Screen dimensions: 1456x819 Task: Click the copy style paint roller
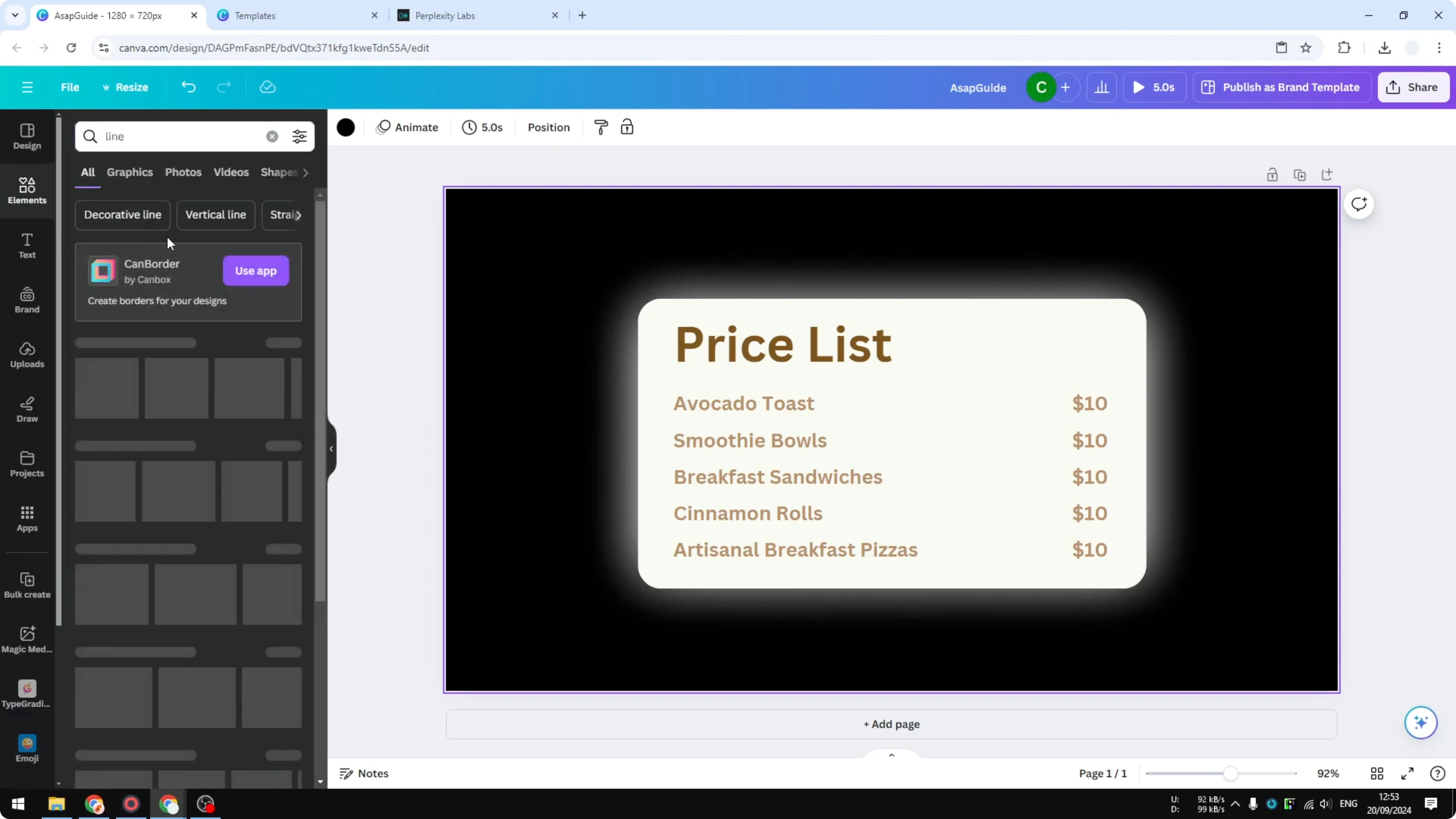click(601, 127)
